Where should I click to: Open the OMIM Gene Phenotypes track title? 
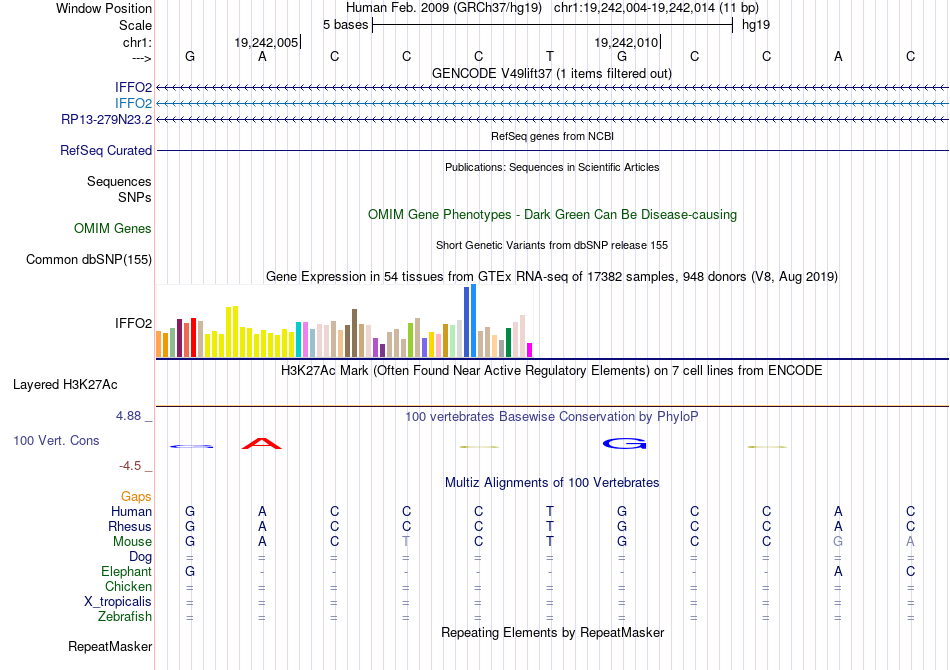pos(552,214)
